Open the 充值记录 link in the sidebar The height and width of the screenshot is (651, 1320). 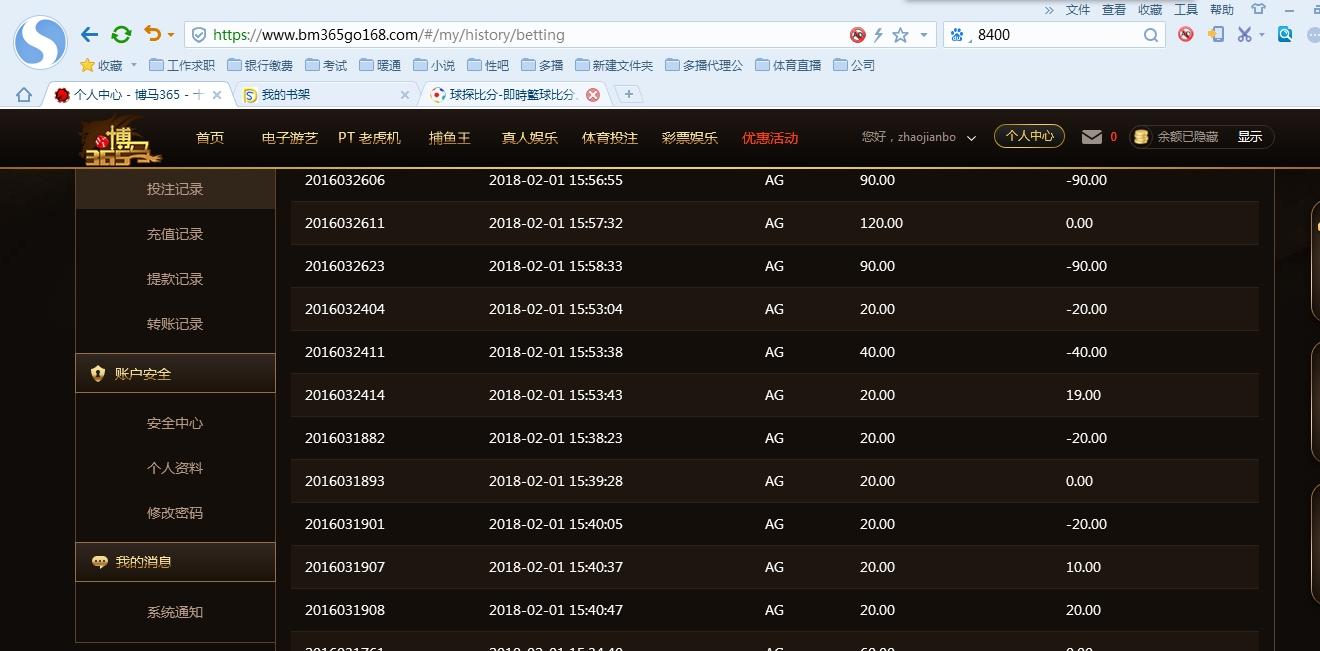(175, 234)
